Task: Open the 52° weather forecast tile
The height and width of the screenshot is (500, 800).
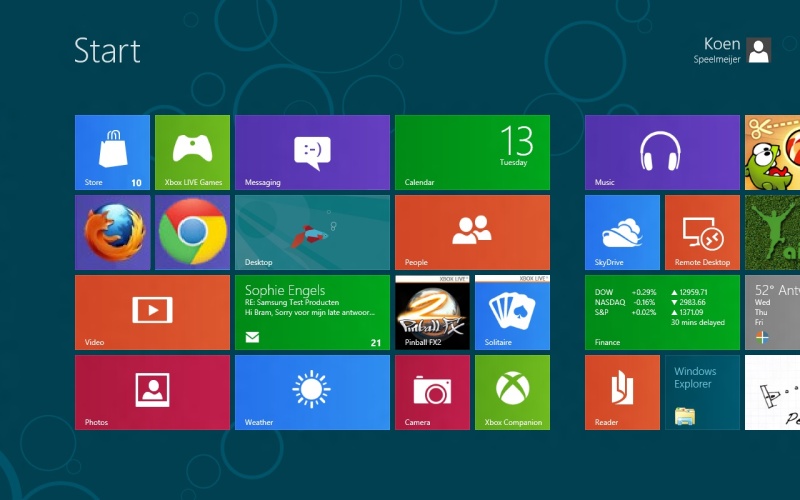Action: pyautogui.click(x=772, y=312)
